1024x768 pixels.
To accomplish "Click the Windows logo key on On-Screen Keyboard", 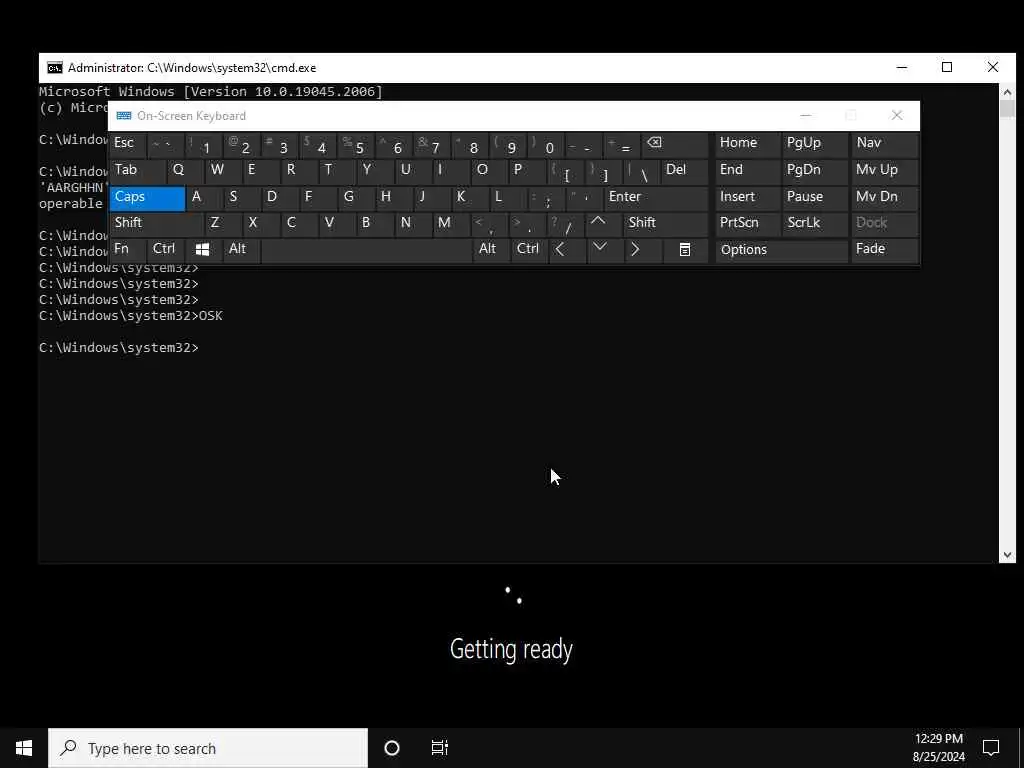I will [x=202, y=249].
